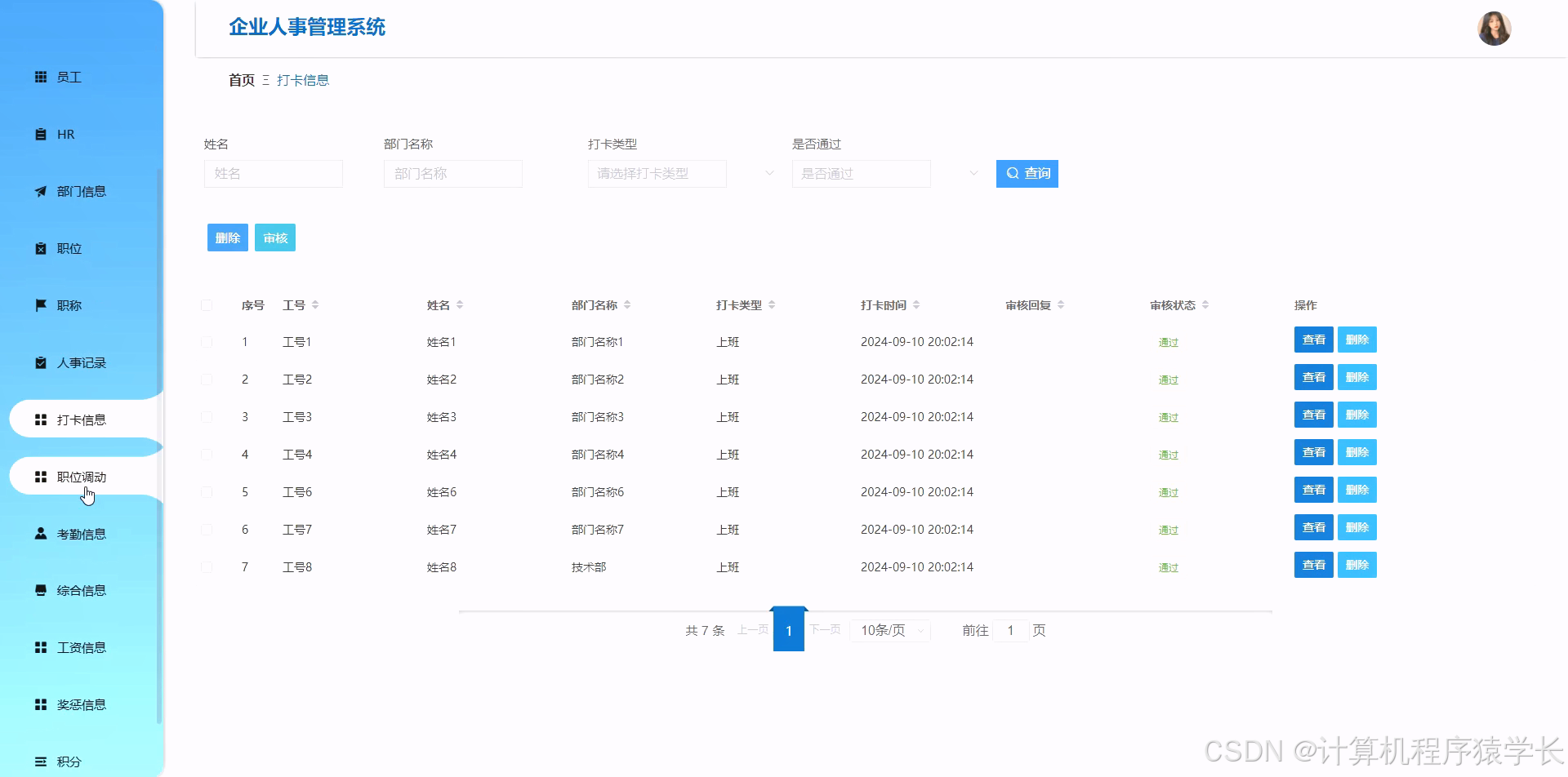Viewport: 1568px width, 777px height.
Task: Click the 部门信息 flag-style sidebar icon
Action: [x=41, y=191]
